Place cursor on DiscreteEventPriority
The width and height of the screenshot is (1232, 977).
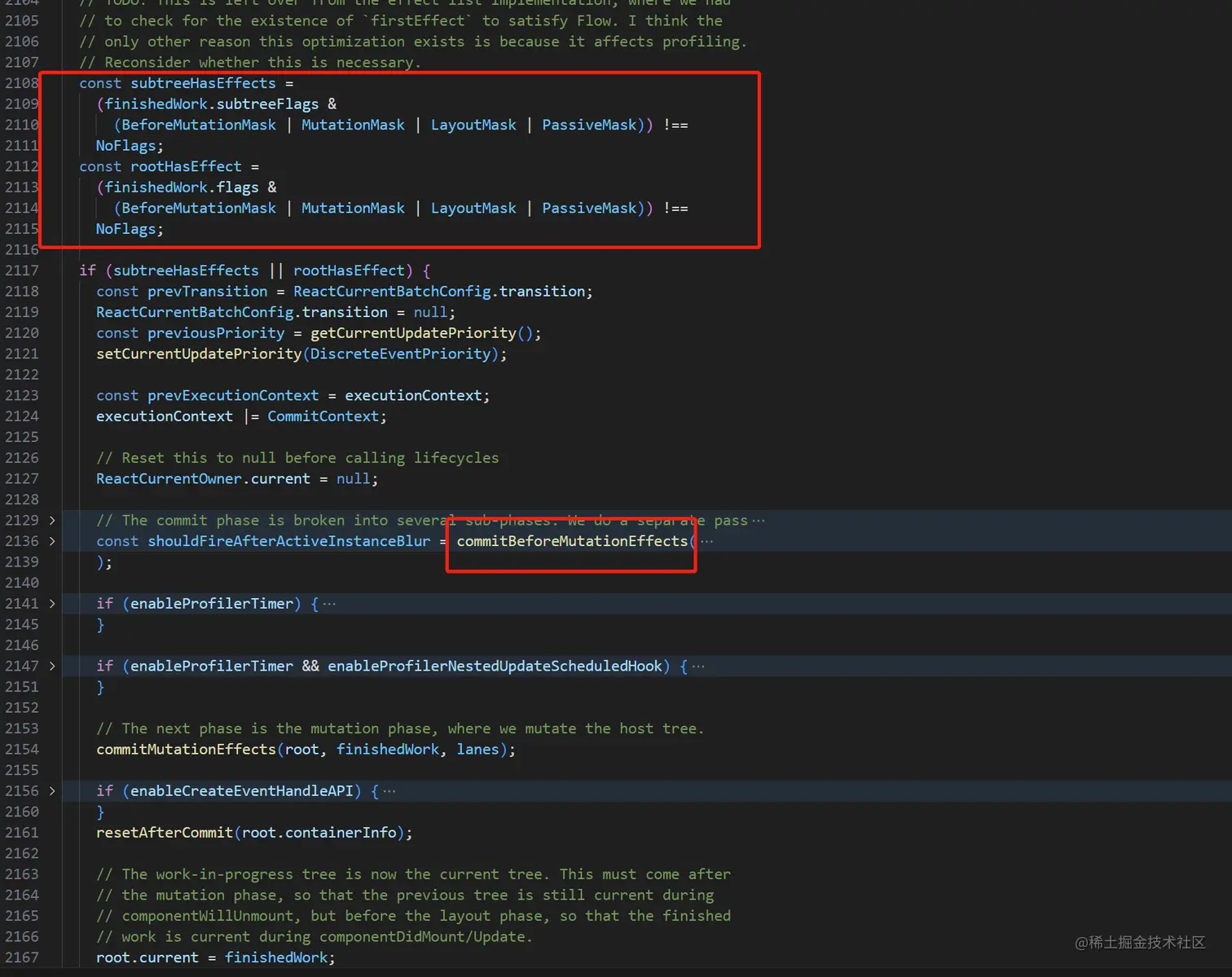click(400, 354)
